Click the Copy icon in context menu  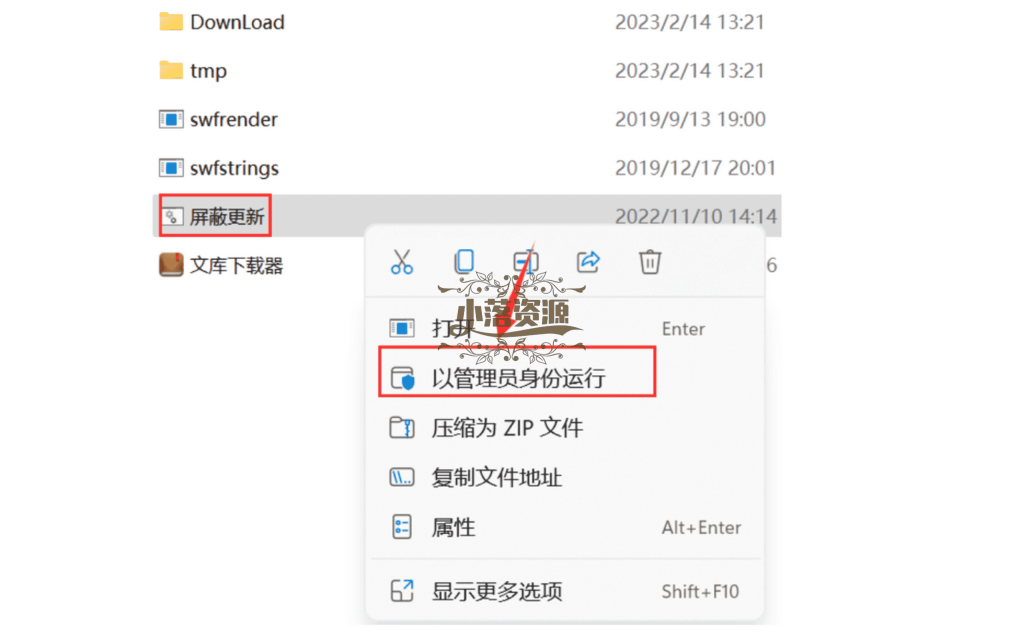coord(464,262)
